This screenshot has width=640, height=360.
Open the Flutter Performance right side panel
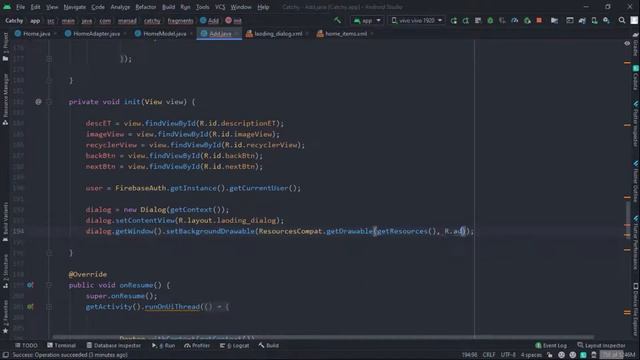[x=635, y=243]
